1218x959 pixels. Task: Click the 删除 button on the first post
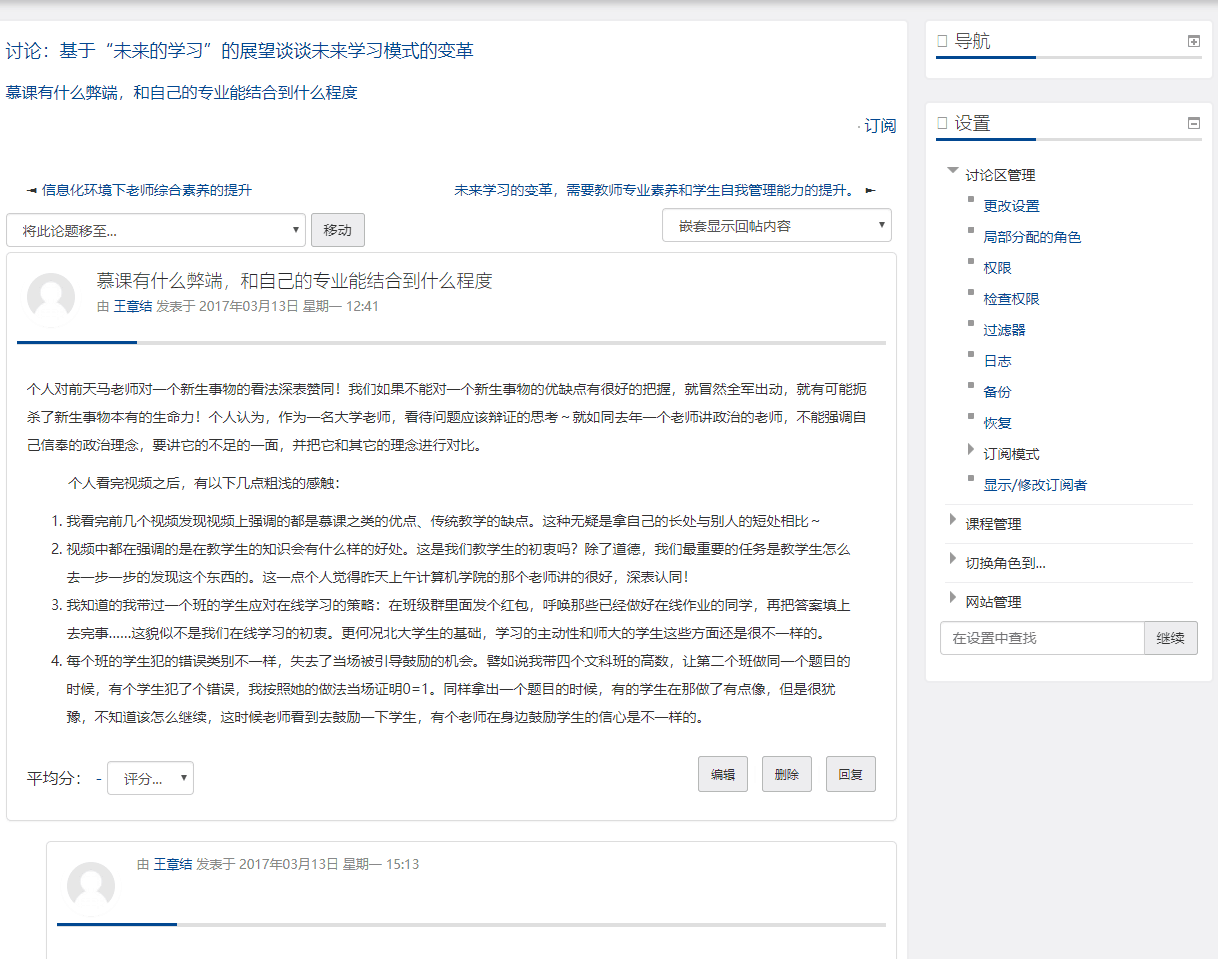787,774
